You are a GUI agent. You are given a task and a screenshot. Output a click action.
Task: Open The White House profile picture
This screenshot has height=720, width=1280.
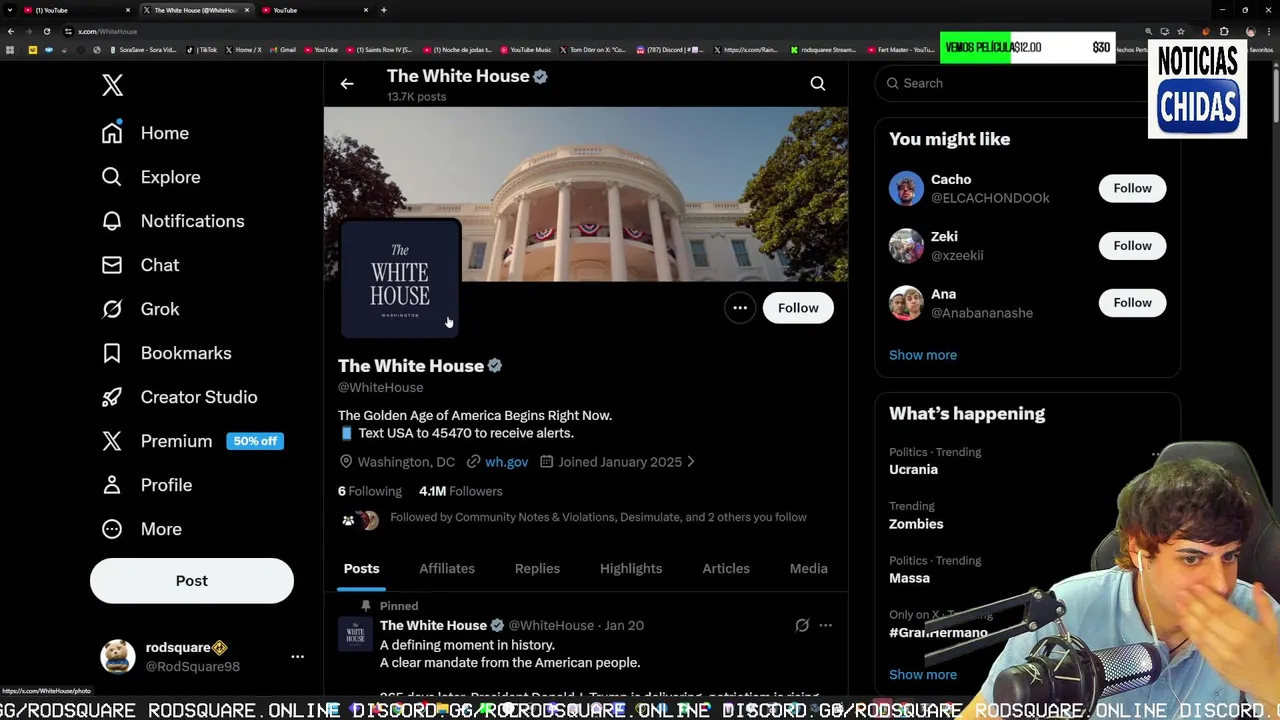400,278
